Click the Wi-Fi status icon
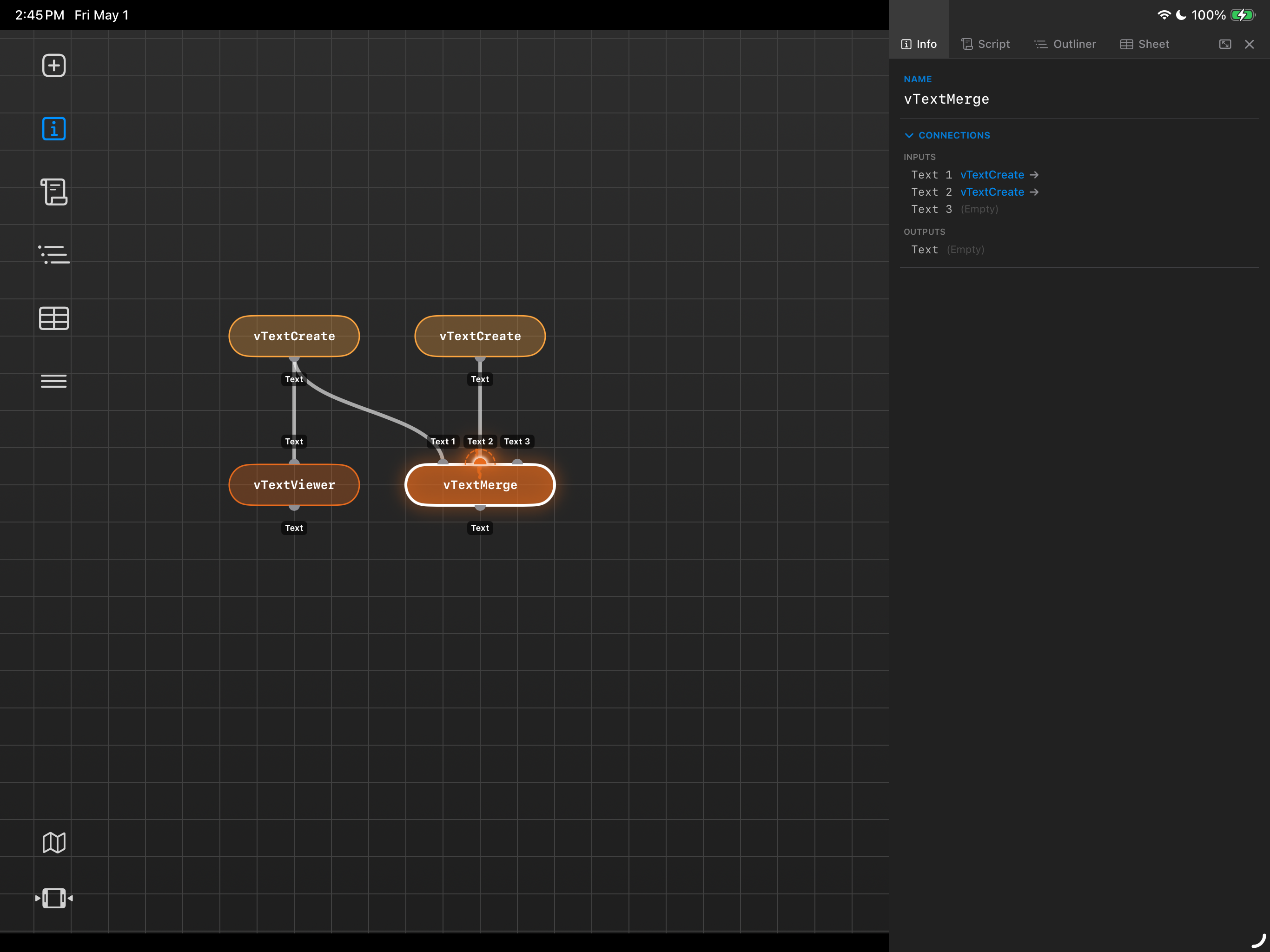This screenshot has width=1270, height=952. [1164, 15]
